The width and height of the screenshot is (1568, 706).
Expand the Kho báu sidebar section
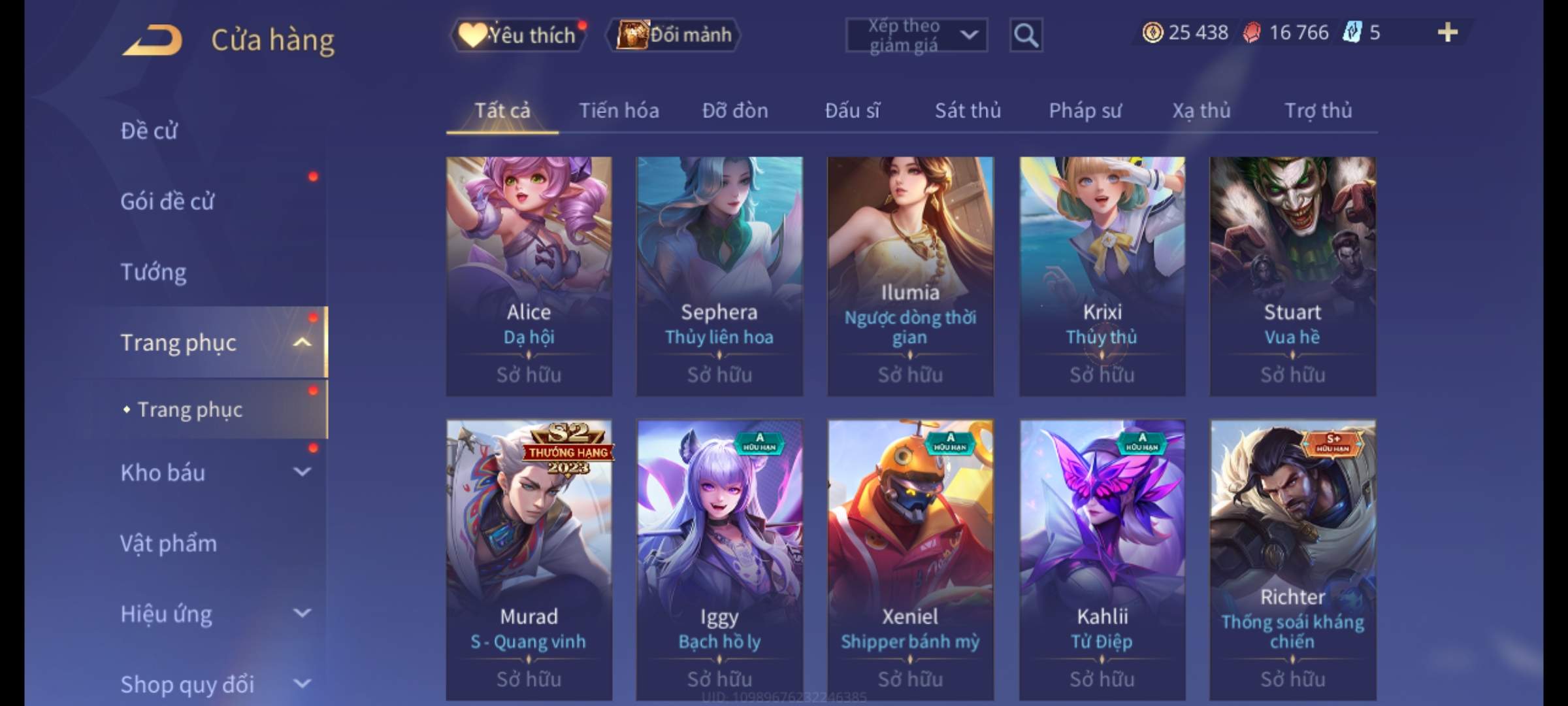302,472
